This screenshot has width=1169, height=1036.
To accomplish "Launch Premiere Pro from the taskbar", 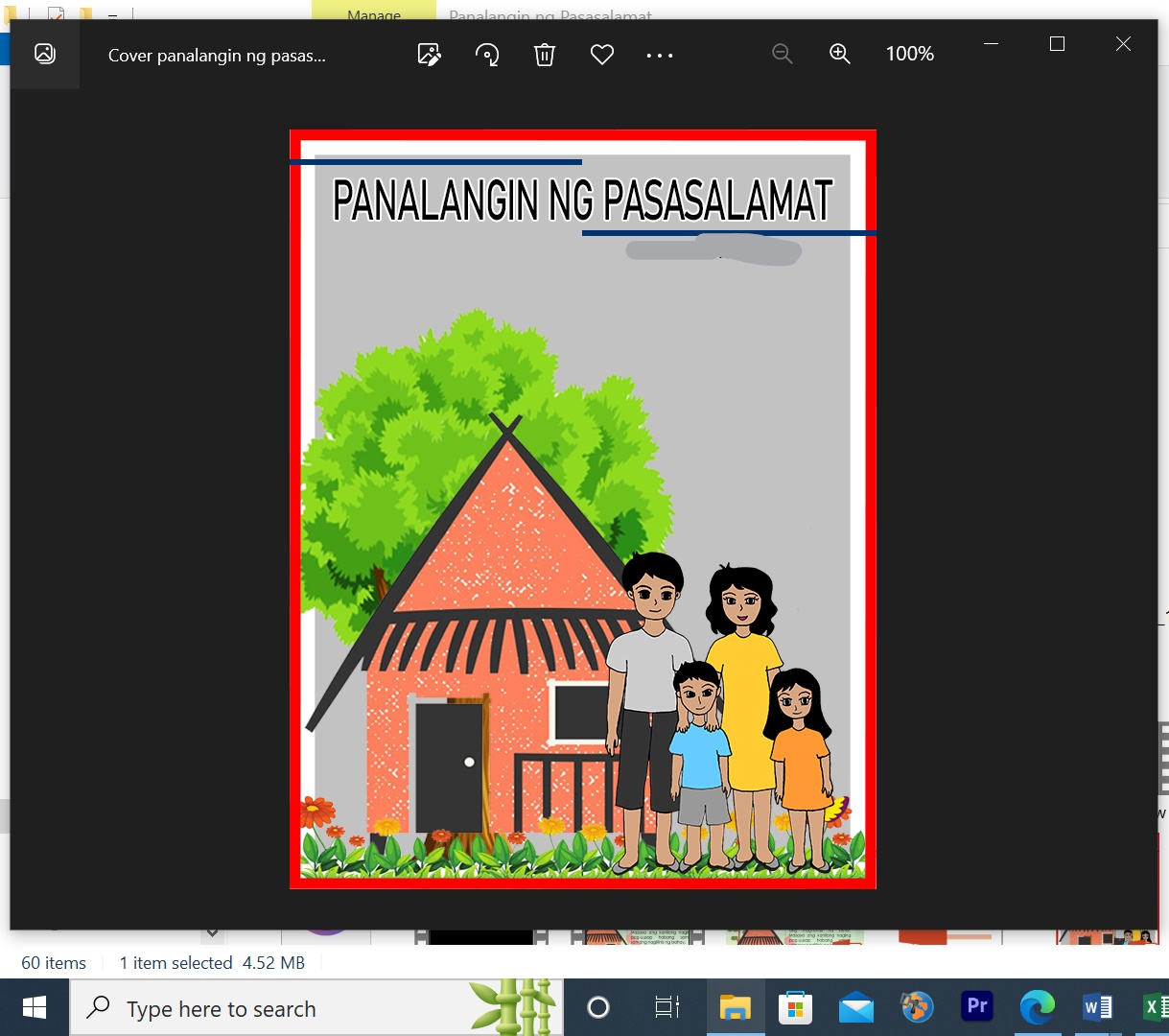I will 976,1007.
